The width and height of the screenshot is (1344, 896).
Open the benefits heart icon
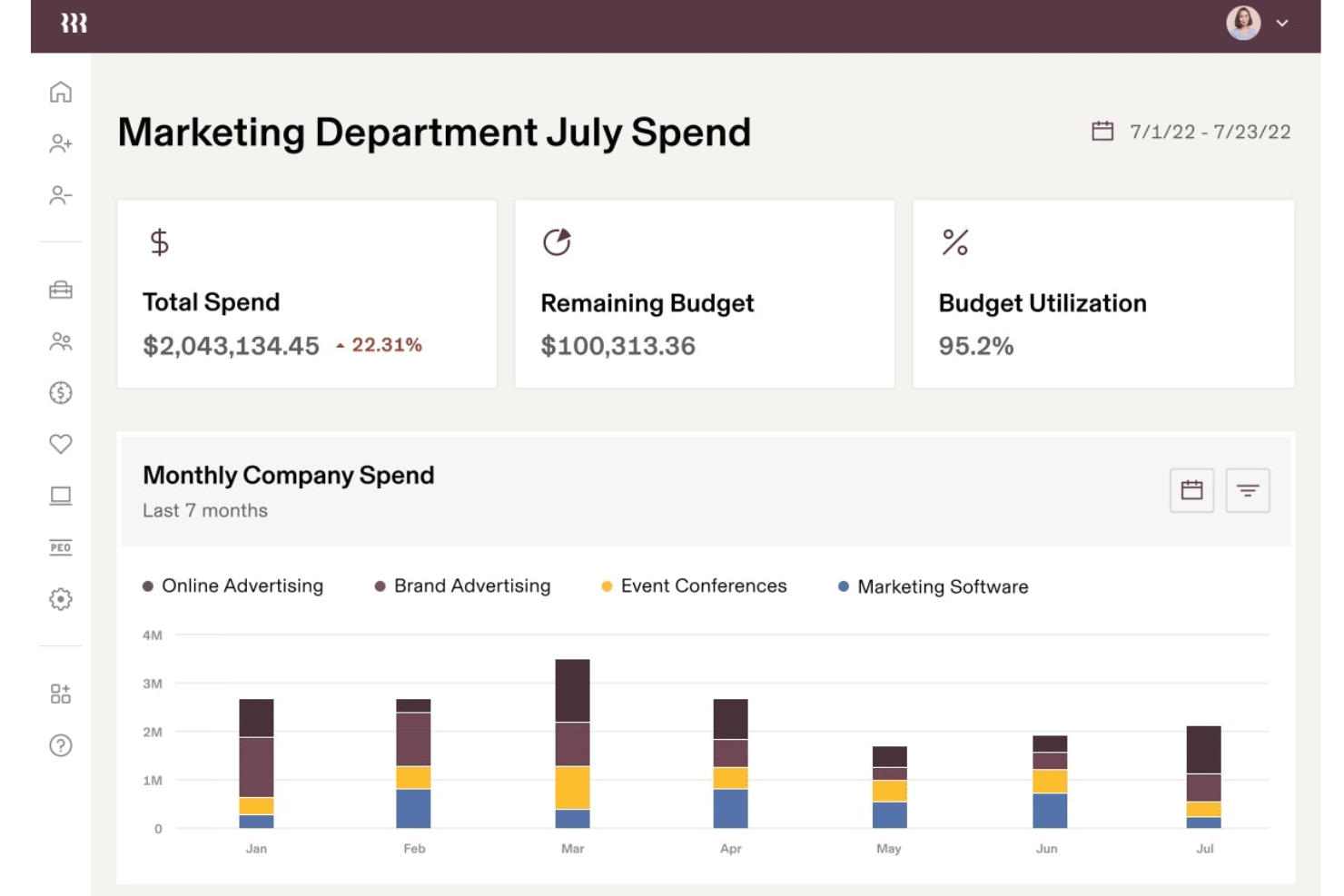point(60,444)
